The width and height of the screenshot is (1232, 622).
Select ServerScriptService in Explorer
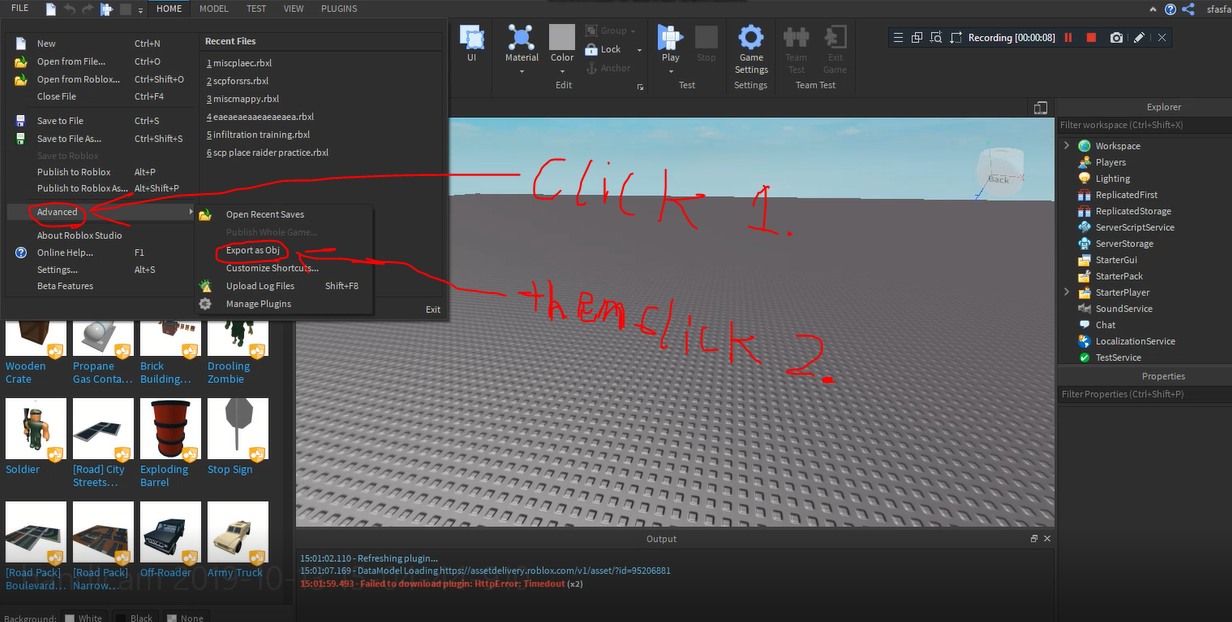(1134, 228)
